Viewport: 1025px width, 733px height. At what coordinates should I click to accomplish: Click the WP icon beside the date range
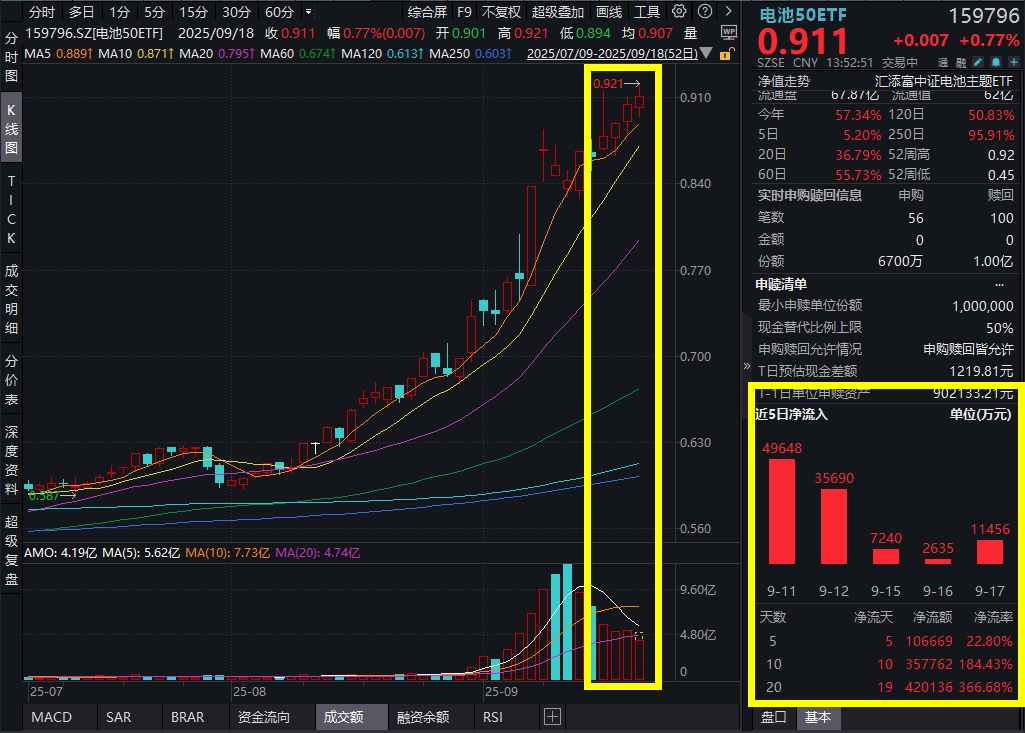[x=729, y=32]
